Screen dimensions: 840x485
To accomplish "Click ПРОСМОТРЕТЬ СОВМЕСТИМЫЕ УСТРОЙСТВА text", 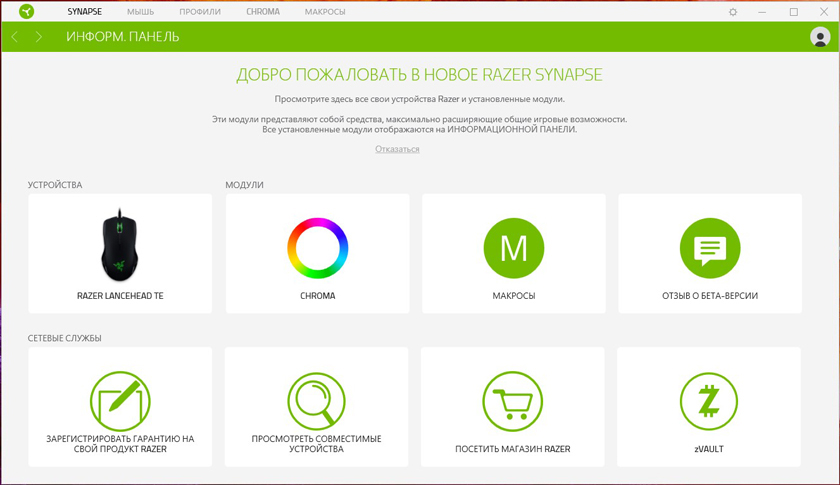I will pos(317,444).
